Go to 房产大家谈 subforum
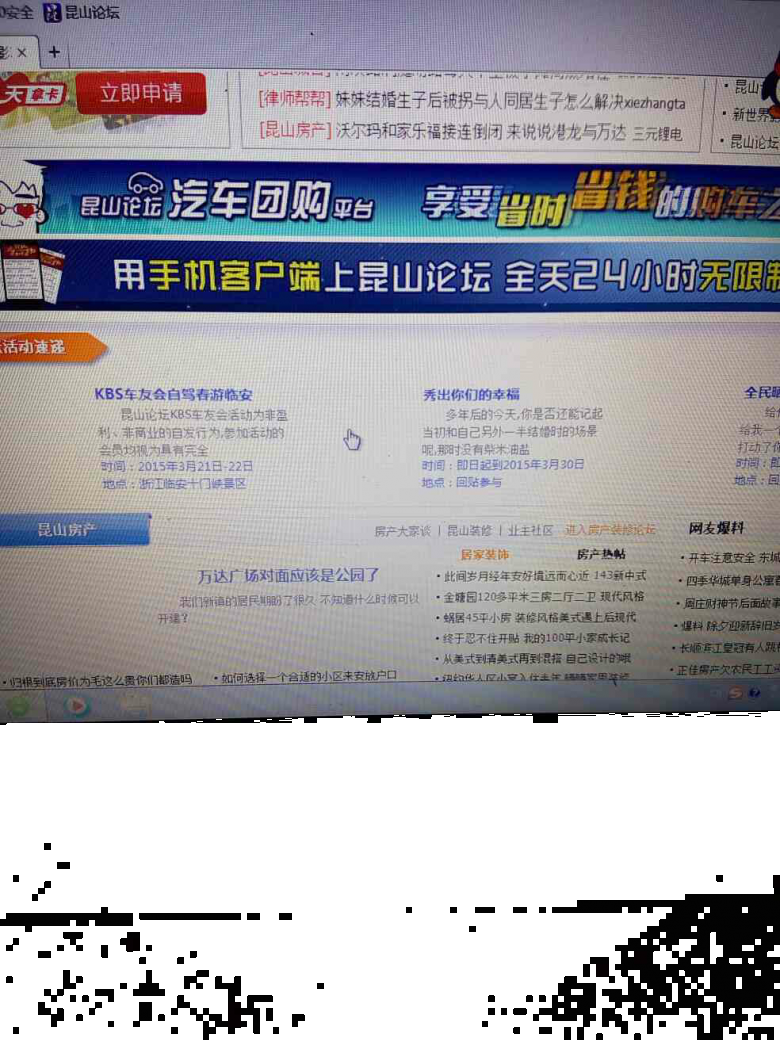The height and width of the screenshot is (1040, 780). [402, 531]
